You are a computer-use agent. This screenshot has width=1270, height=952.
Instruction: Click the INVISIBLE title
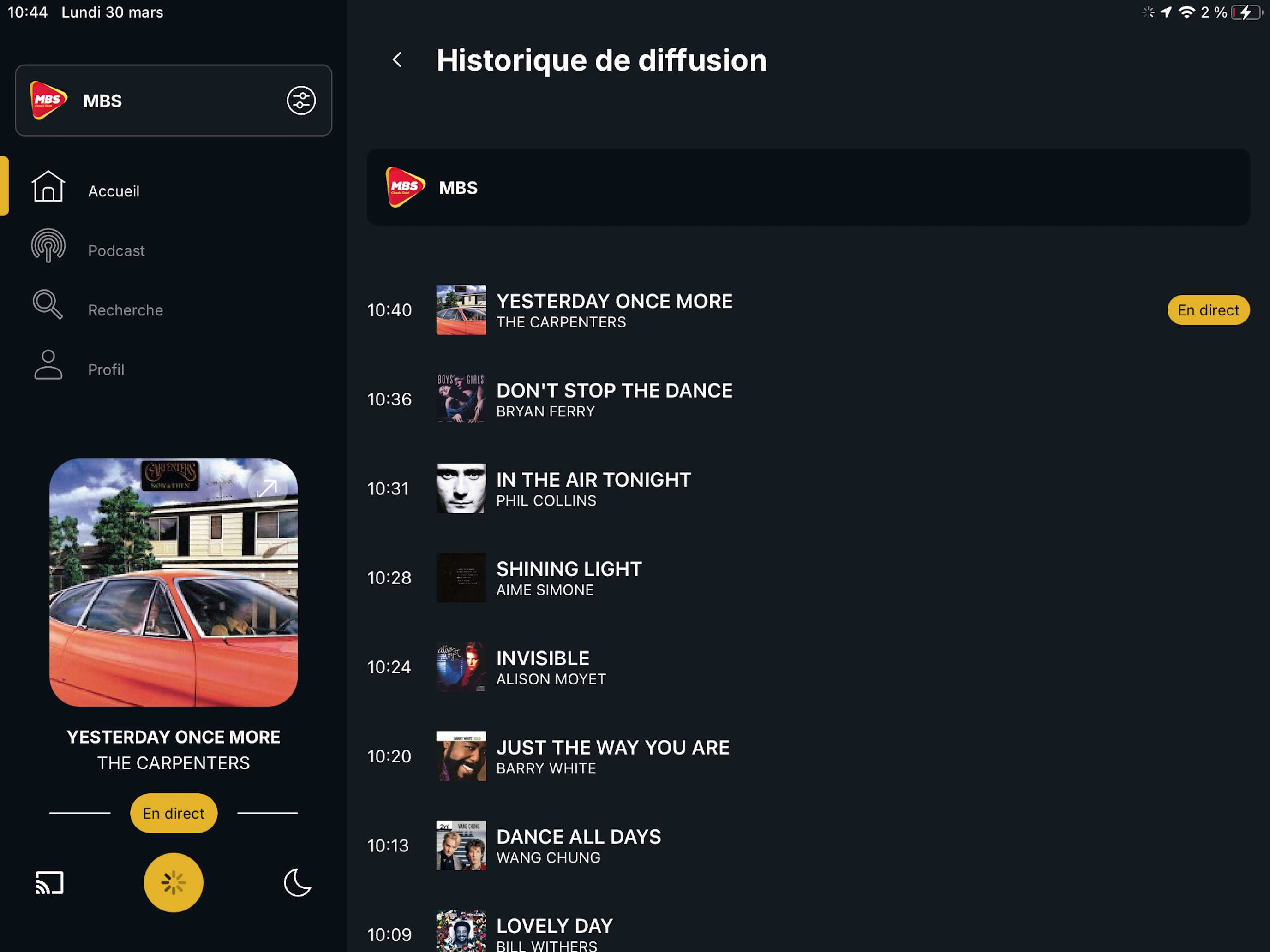click(x=543, y=658)
